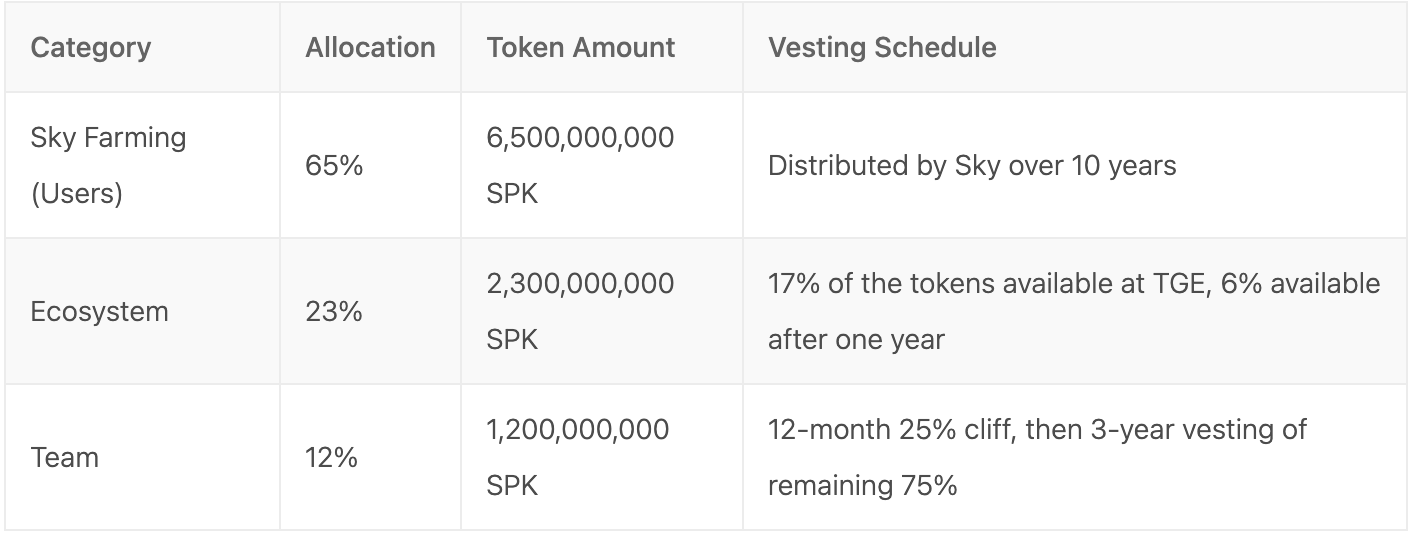Select the Team category cell

click(x=65, y=458)
